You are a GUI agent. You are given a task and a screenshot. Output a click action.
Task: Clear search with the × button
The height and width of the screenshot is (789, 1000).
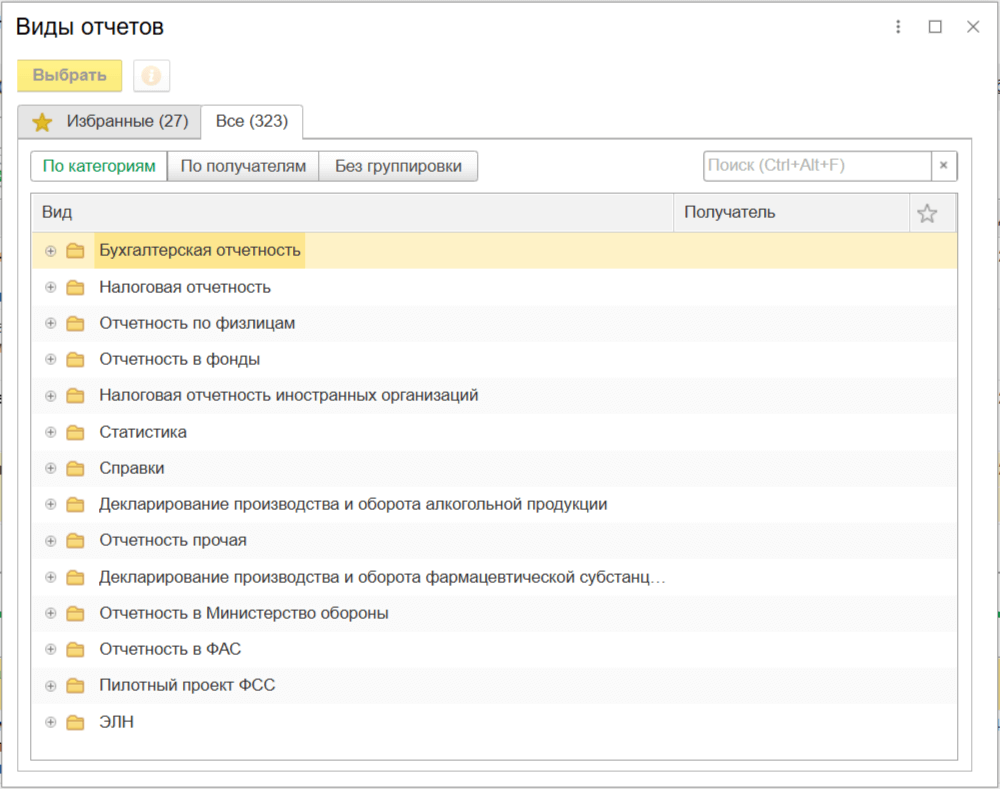(944, 166)
